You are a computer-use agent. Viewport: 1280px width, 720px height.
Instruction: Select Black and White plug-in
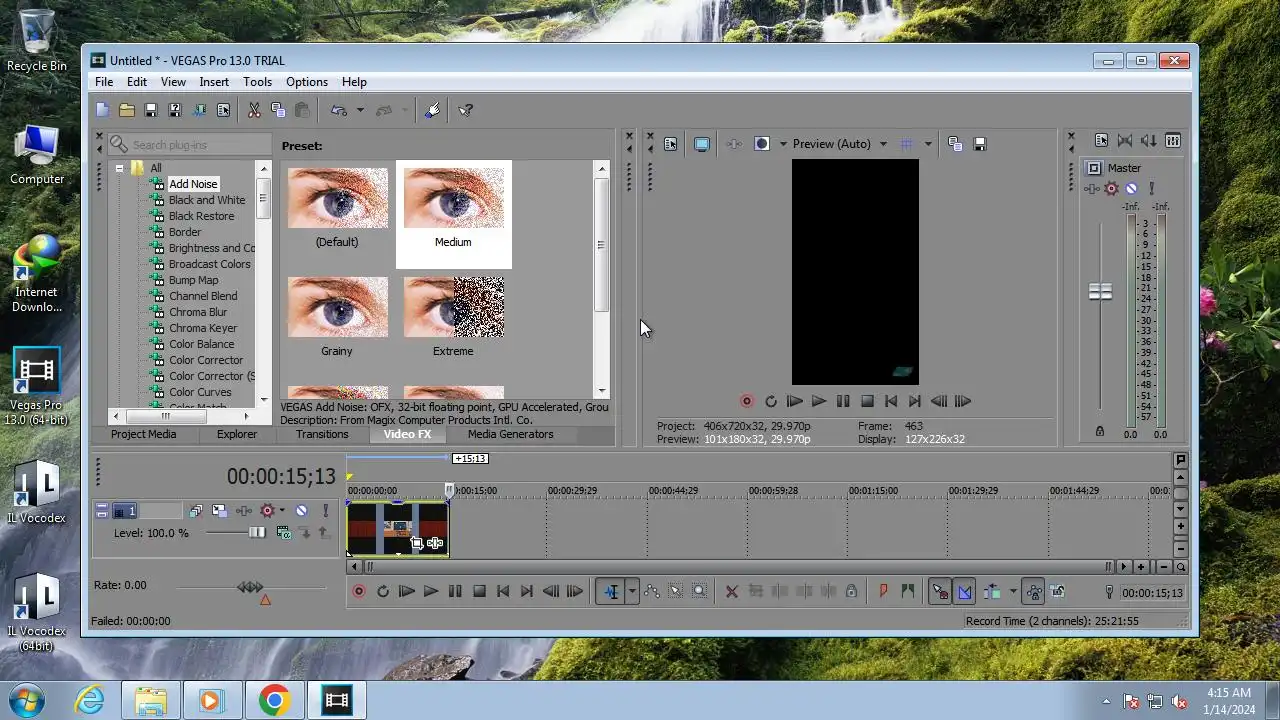click(207, 200)
